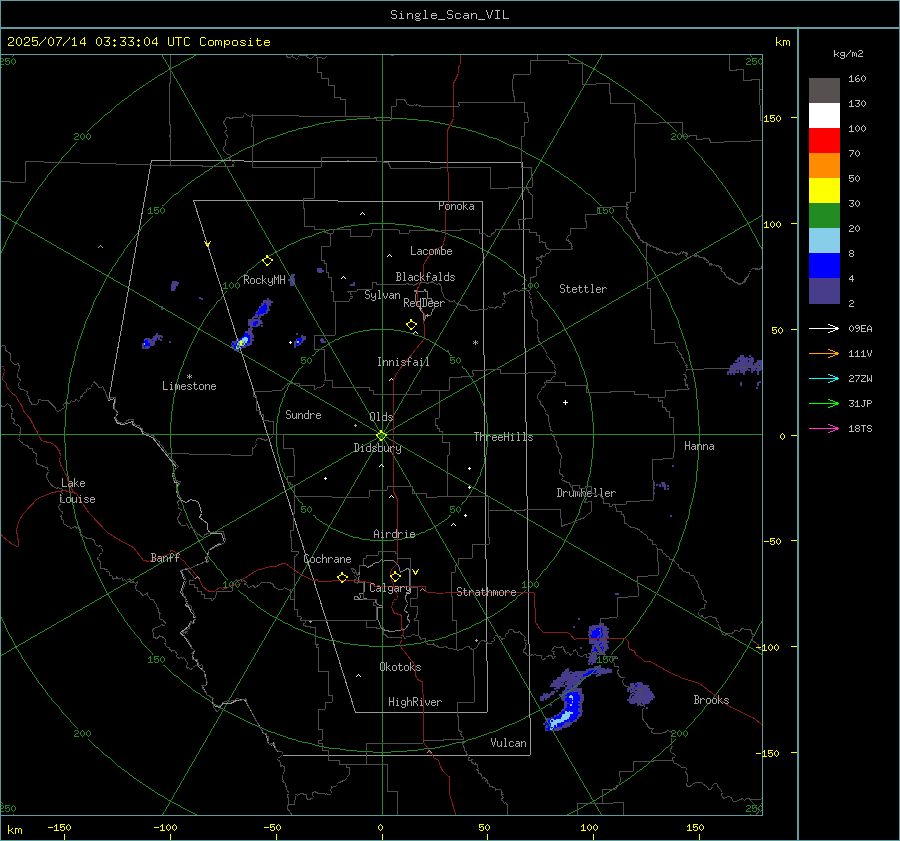Click the radar center diamond marker at Didsbury
The width and height of the screenshot is (900, 841).
pos(382,436)
